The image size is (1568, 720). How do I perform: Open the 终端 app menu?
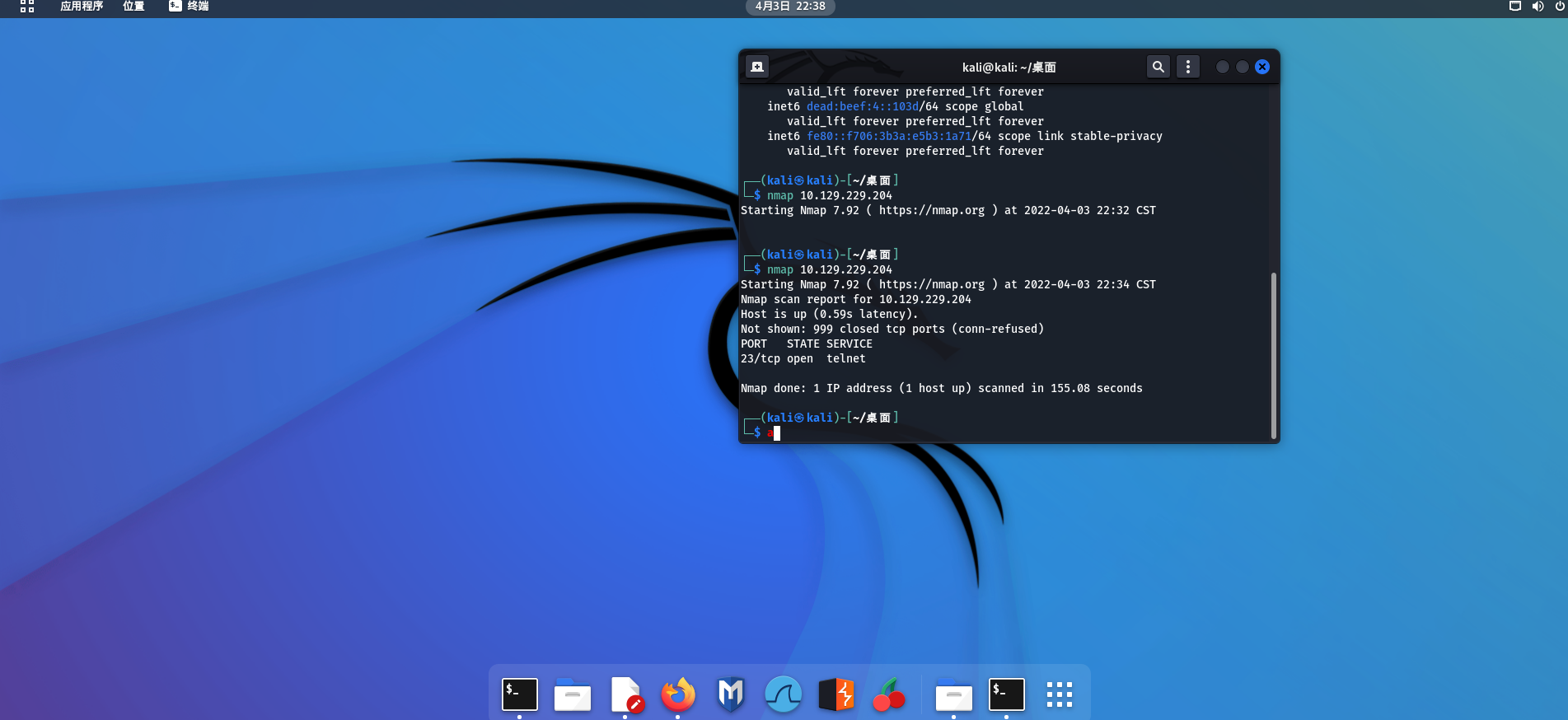(x=189, y=7)
